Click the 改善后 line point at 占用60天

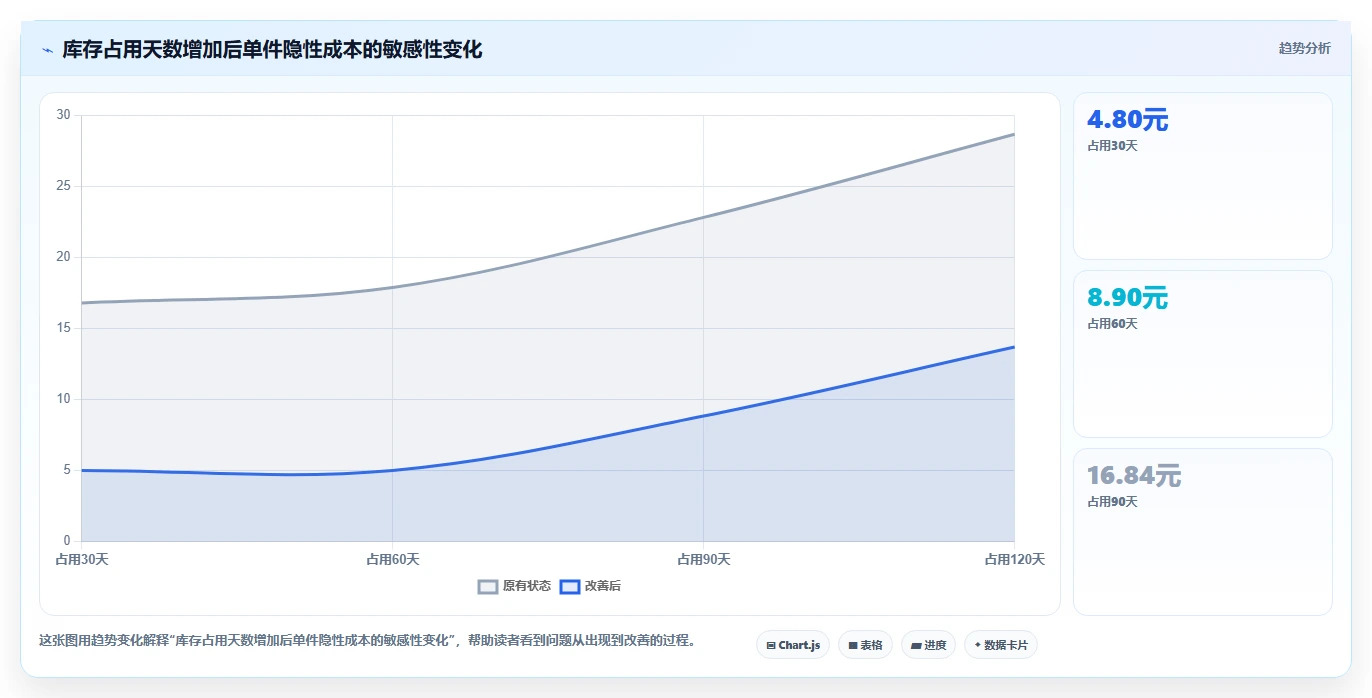pyautogui.click(x=392, y=470)
